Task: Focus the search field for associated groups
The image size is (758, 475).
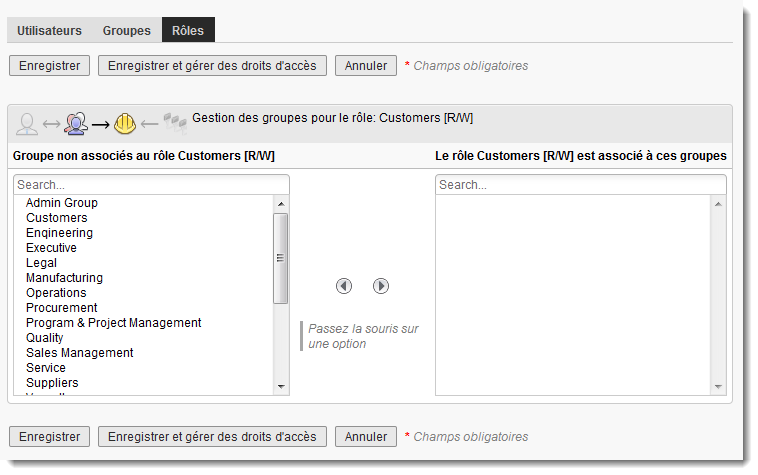Action: (581, 185)
